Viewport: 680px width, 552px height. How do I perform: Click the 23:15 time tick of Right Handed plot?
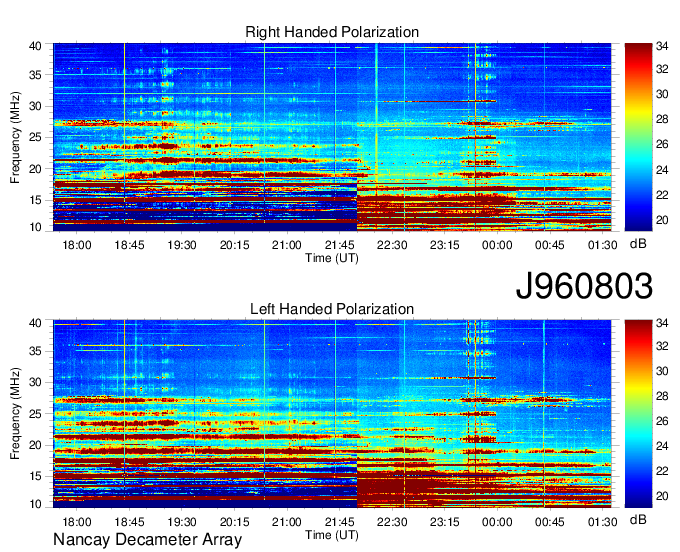click(445, 245)
